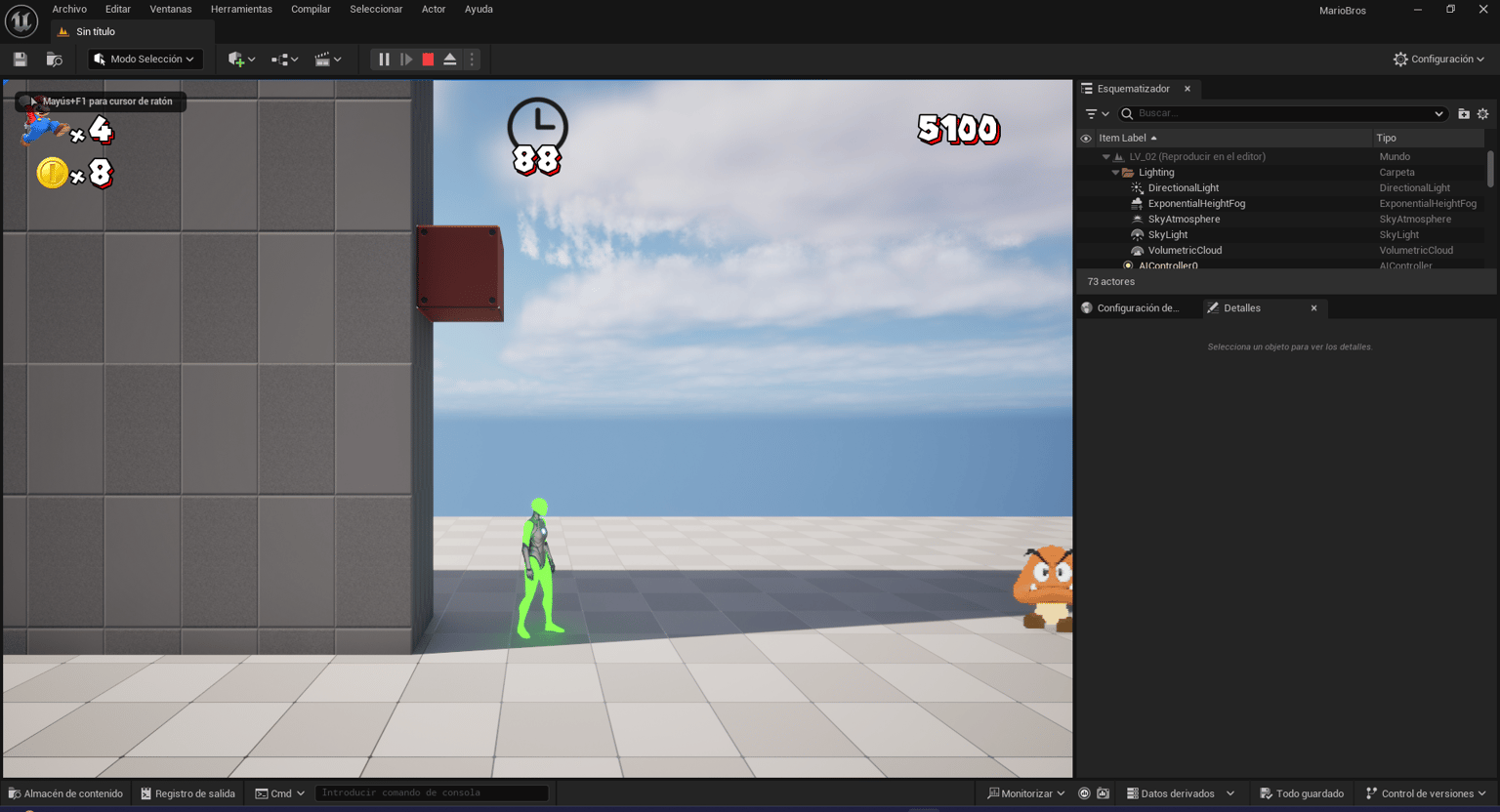Open Modo Selección mode dropdown
The width and height of the screenshot is (1500, 812).
146,60
